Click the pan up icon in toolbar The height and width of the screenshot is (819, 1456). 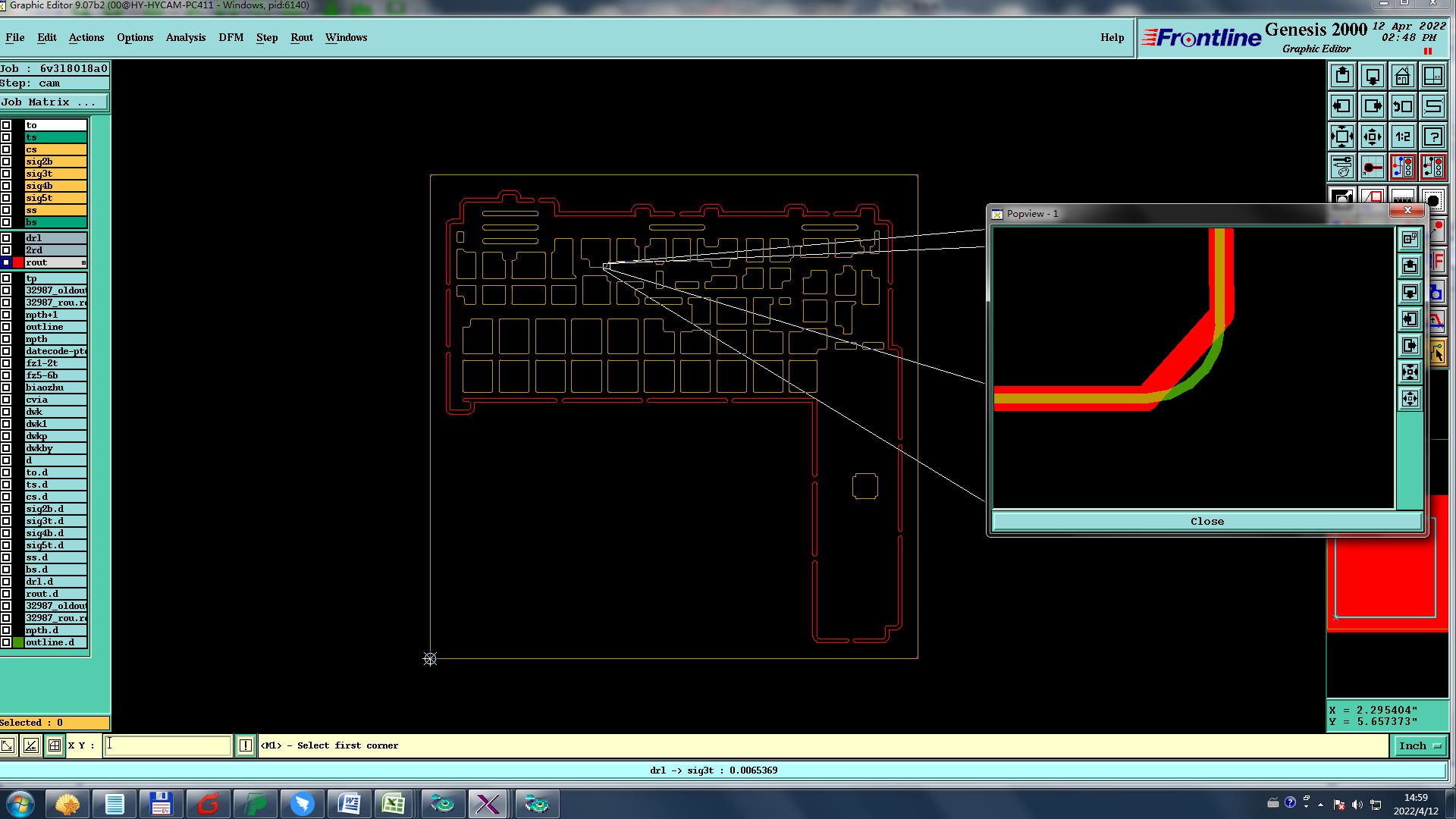coord(1342,77)
